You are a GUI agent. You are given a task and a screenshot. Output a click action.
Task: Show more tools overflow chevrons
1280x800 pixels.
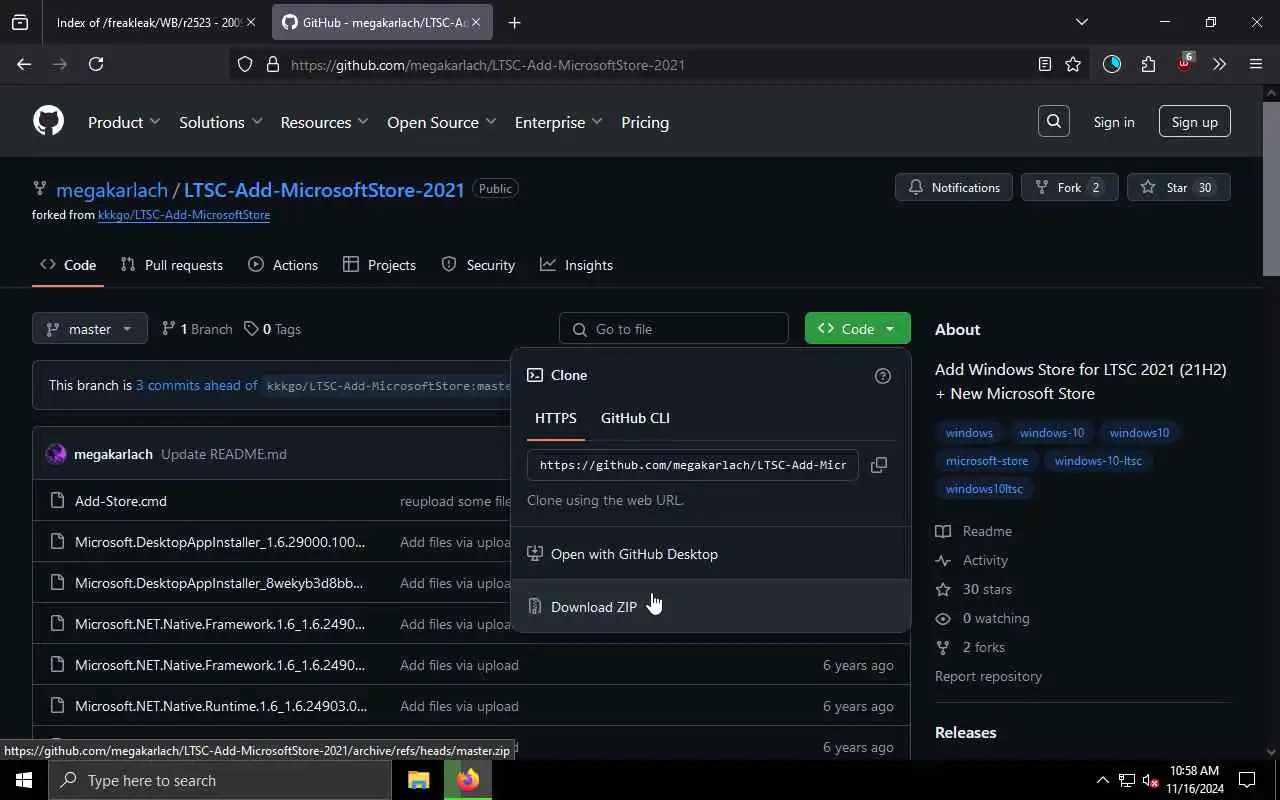1219,64
